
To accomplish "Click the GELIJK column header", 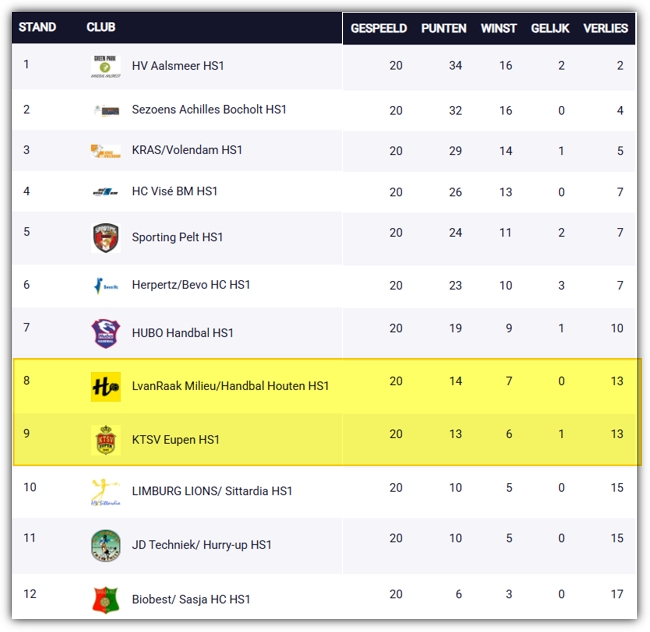I will [x=550, y=28].
